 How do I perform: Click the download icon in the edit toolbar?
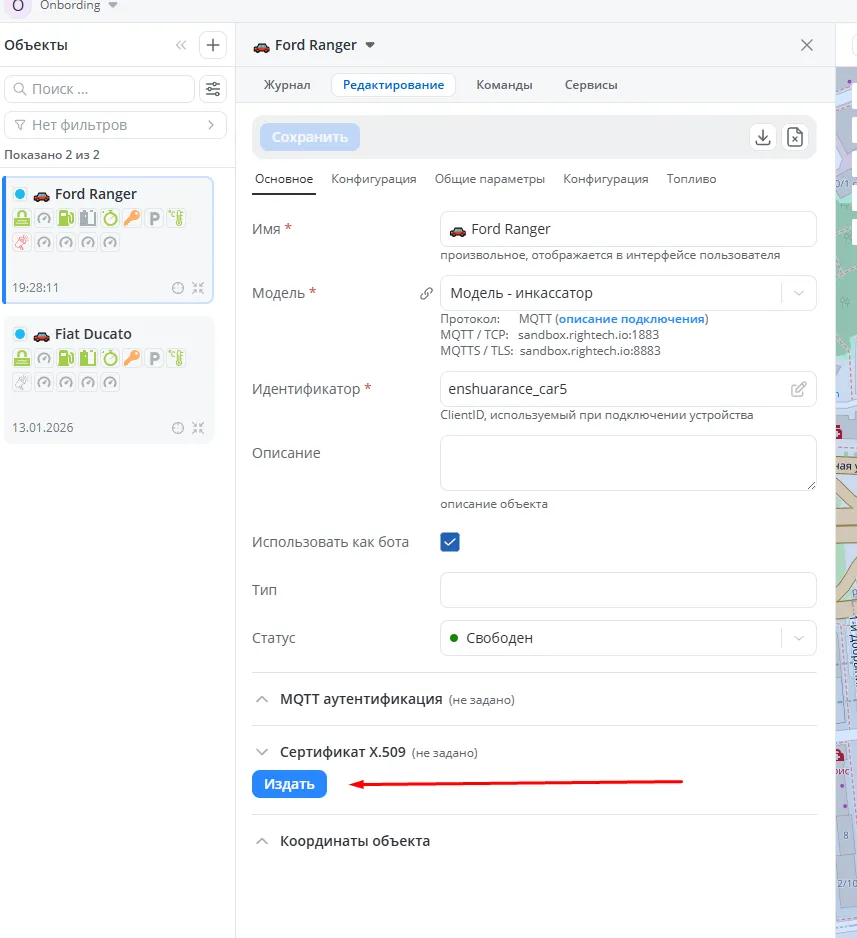click(763, 137)
